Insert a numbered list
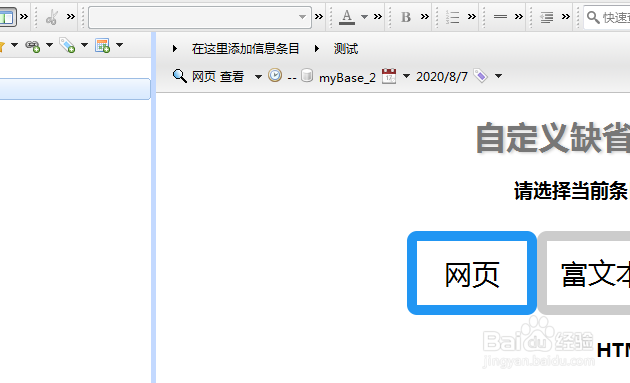 click(452, 17)
